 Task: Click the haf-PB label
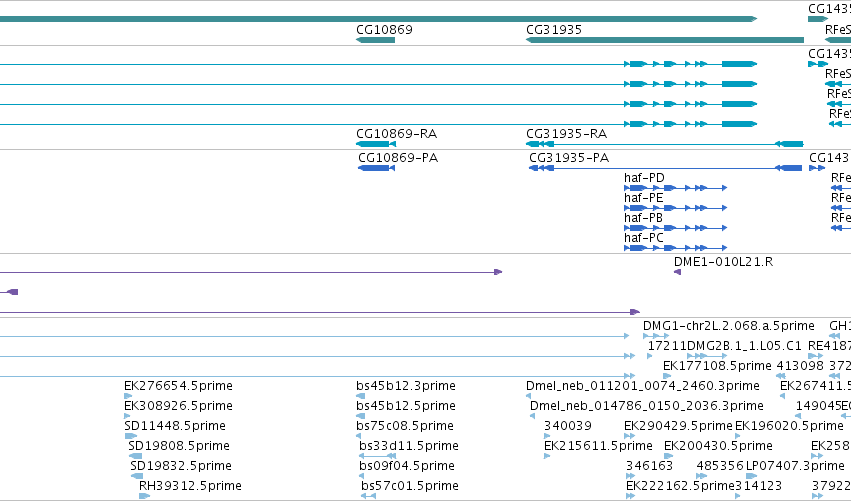pyautogui.click(x=644, y=218)
